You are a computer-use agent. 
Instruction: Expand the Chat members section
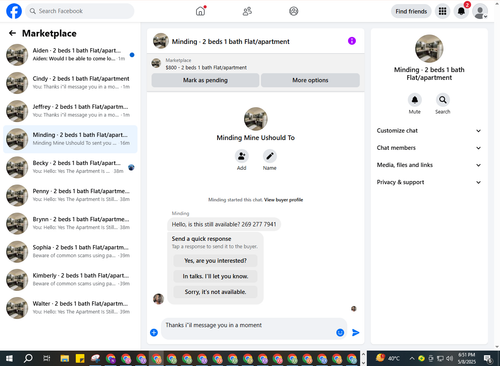[429, 148]
